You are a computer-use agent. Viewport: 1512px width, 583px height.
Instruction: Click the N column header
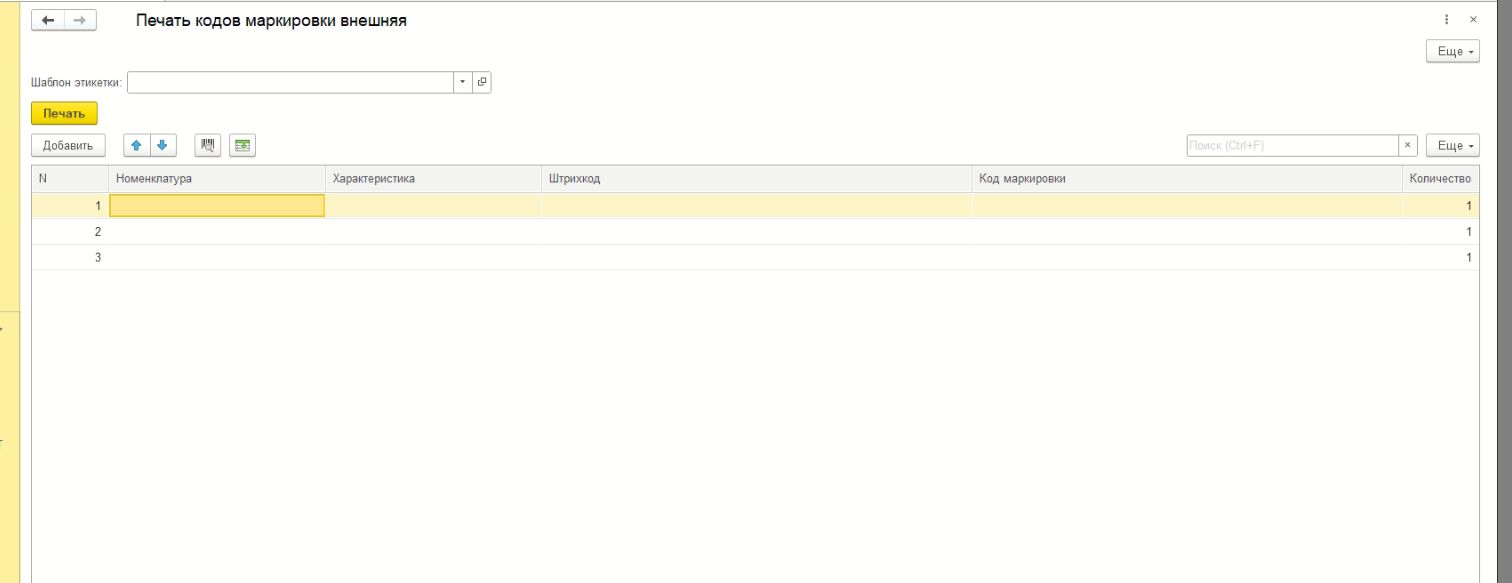(70, 179)
